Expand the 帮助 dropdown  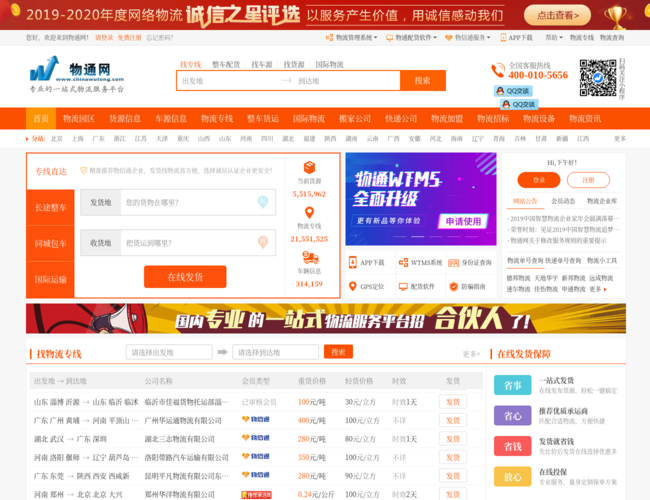(554, 38)
